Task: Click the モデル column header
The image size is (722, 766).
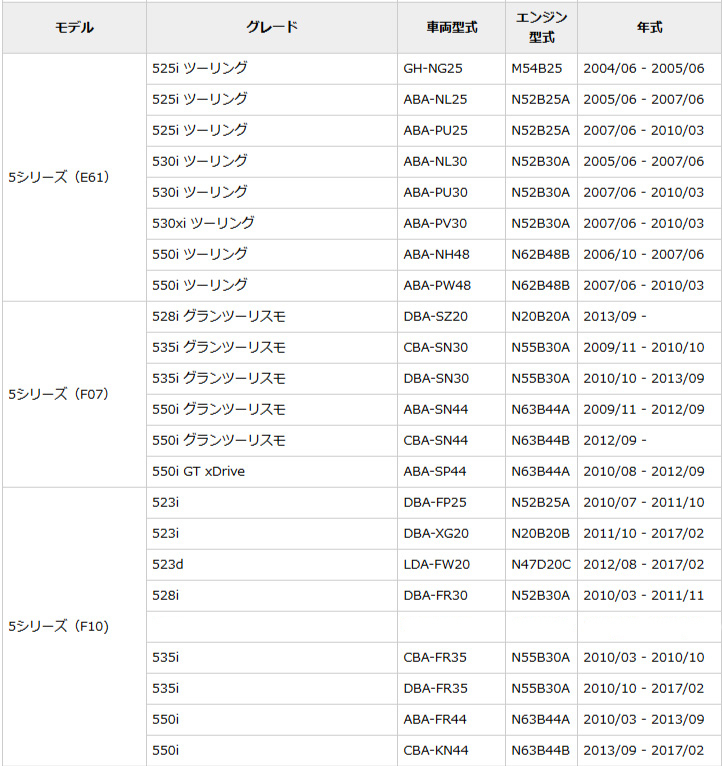Action: point(74,27)
